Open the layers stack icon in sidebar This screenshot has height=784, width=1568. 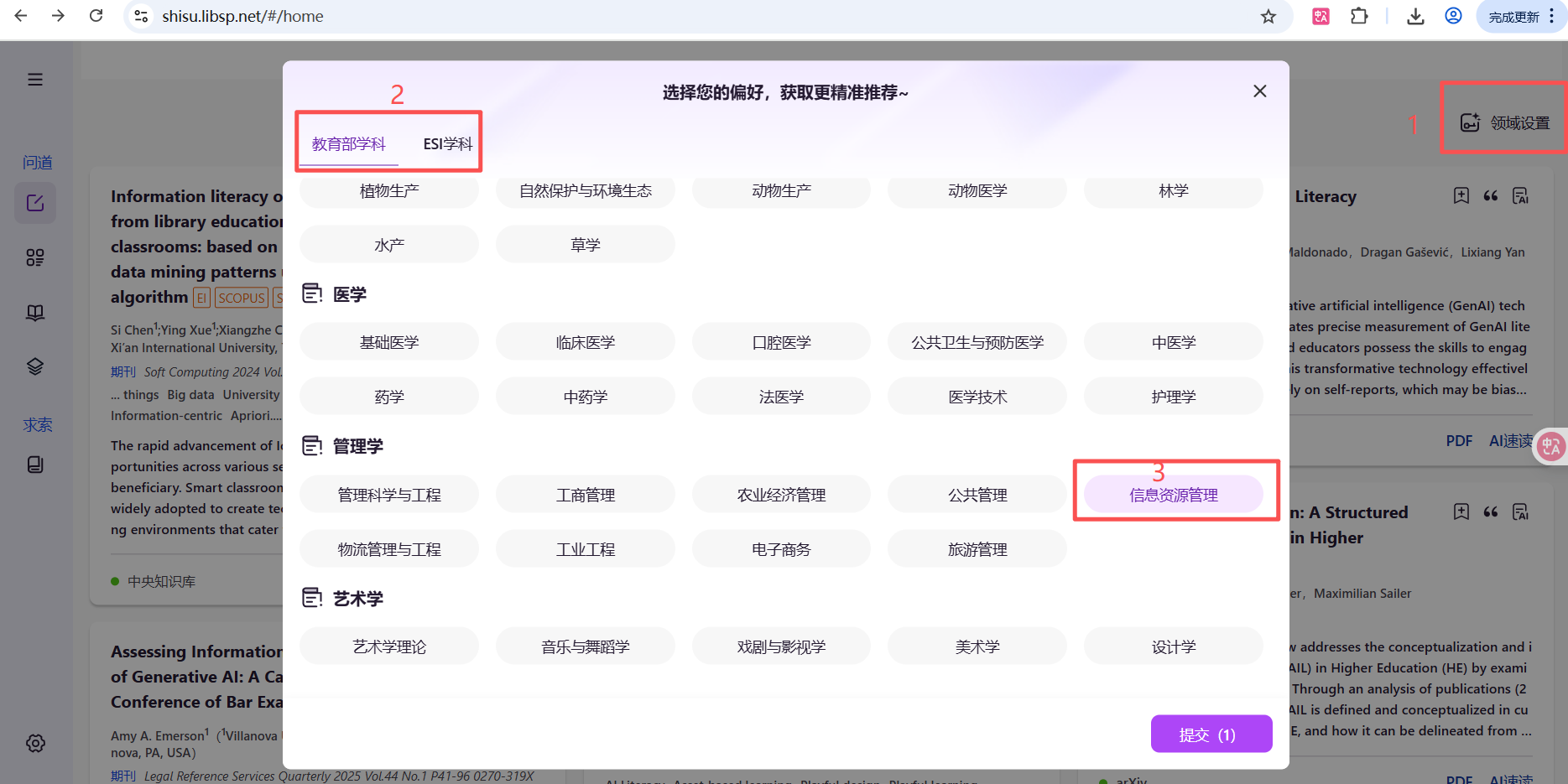point(35,367)
